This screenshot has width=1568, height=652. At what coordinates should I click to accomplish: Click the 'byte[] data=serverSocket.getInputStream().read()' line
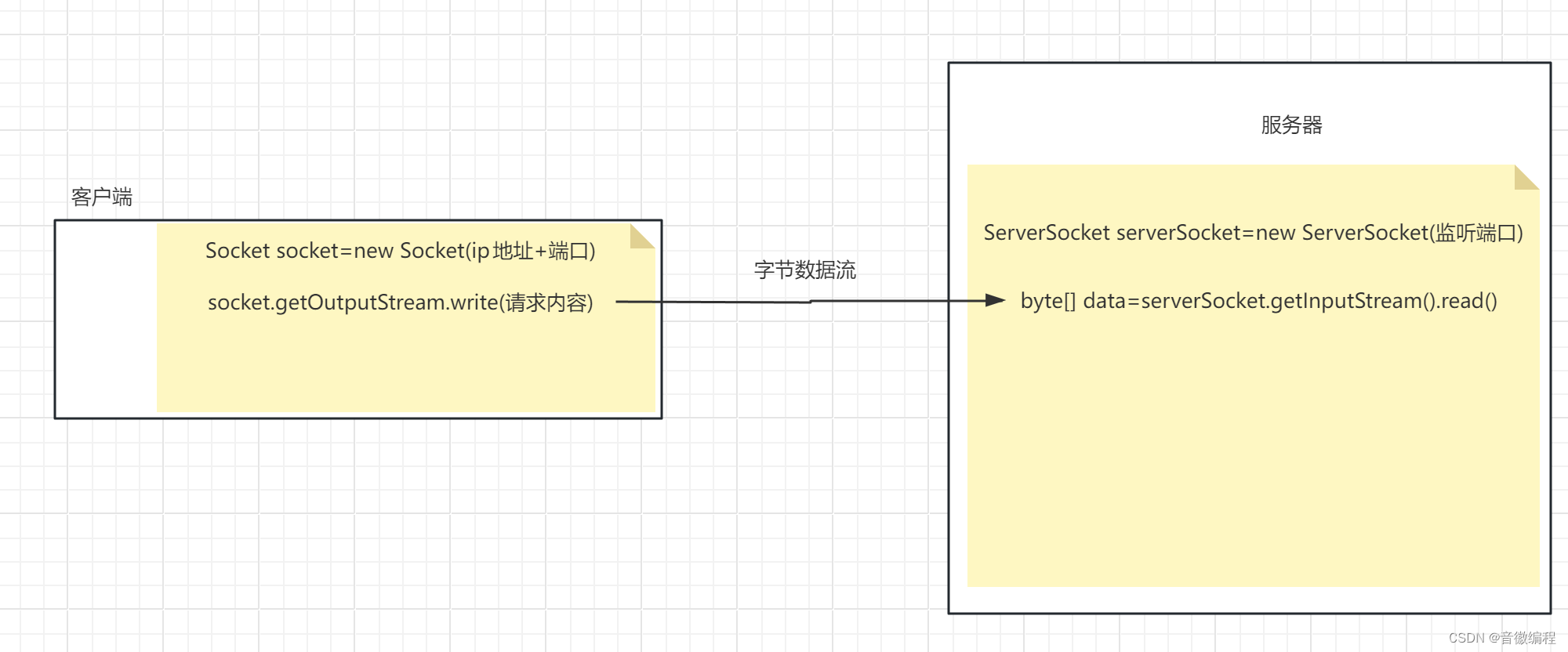click(1258, 301)
